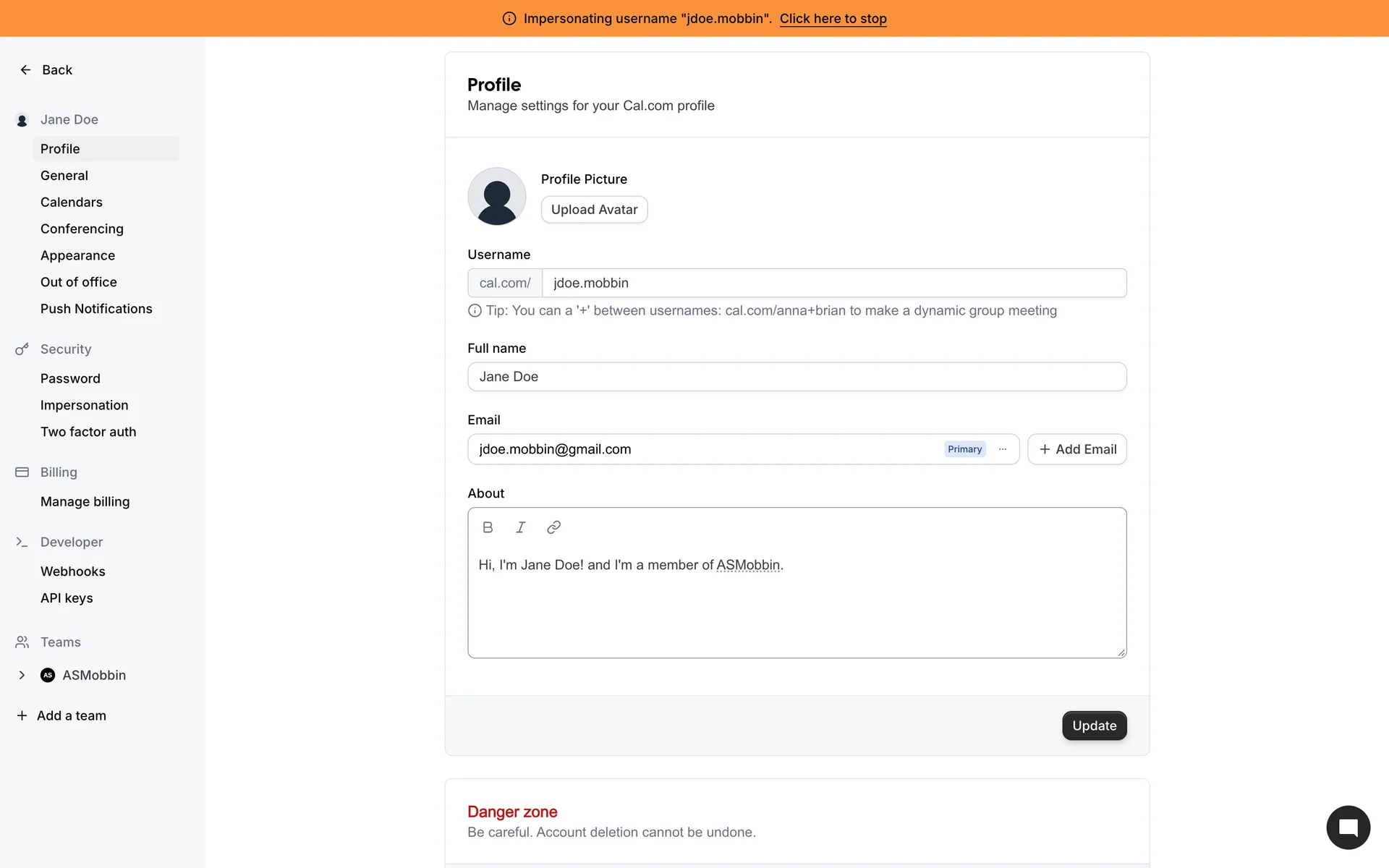The height and width of the screenshot is (868, 1389).
Task: Click the ASMobbin team avatar icon
Action: pos(48,675)
